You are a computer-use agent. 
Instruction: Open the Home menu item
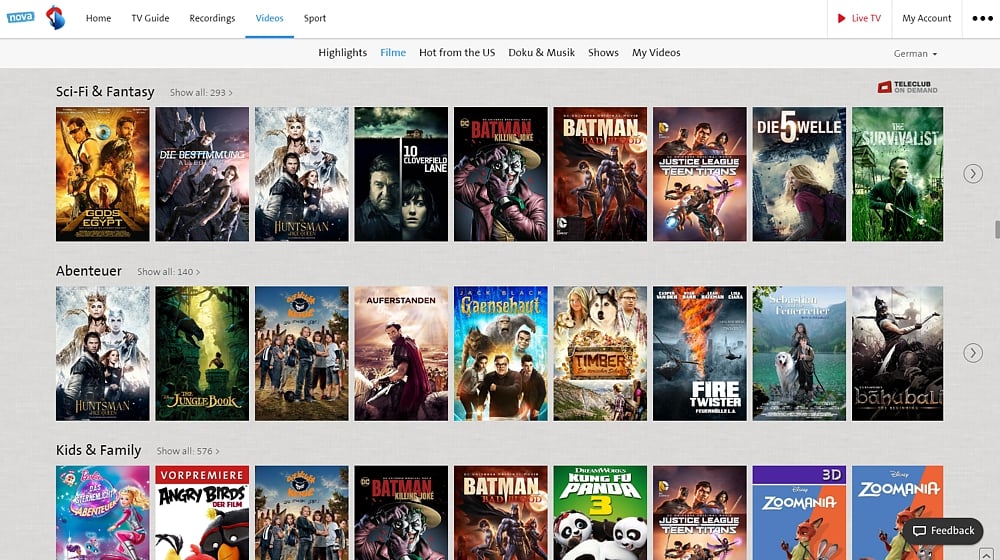coord(98,18)
